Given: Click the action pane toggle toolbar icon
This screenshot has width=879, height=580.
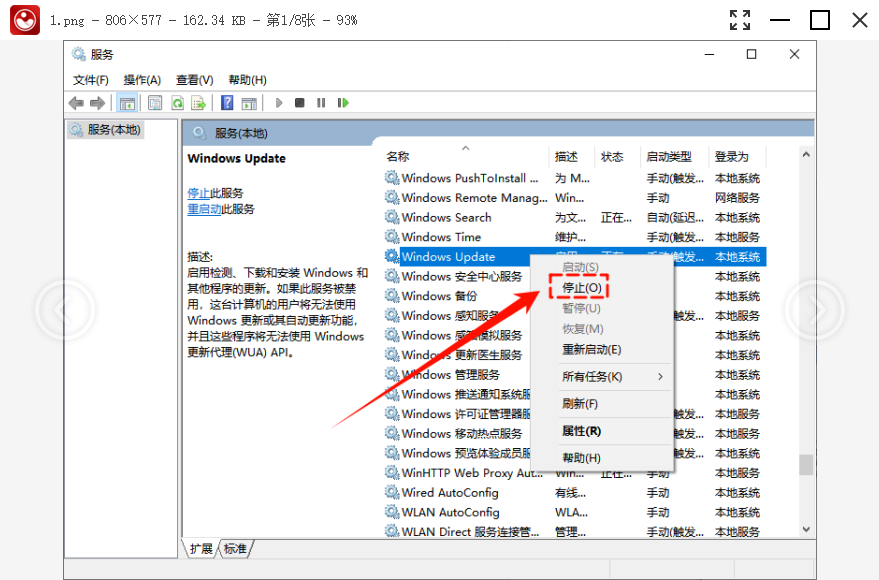Looking at the screenshot, I should point(249,103).
